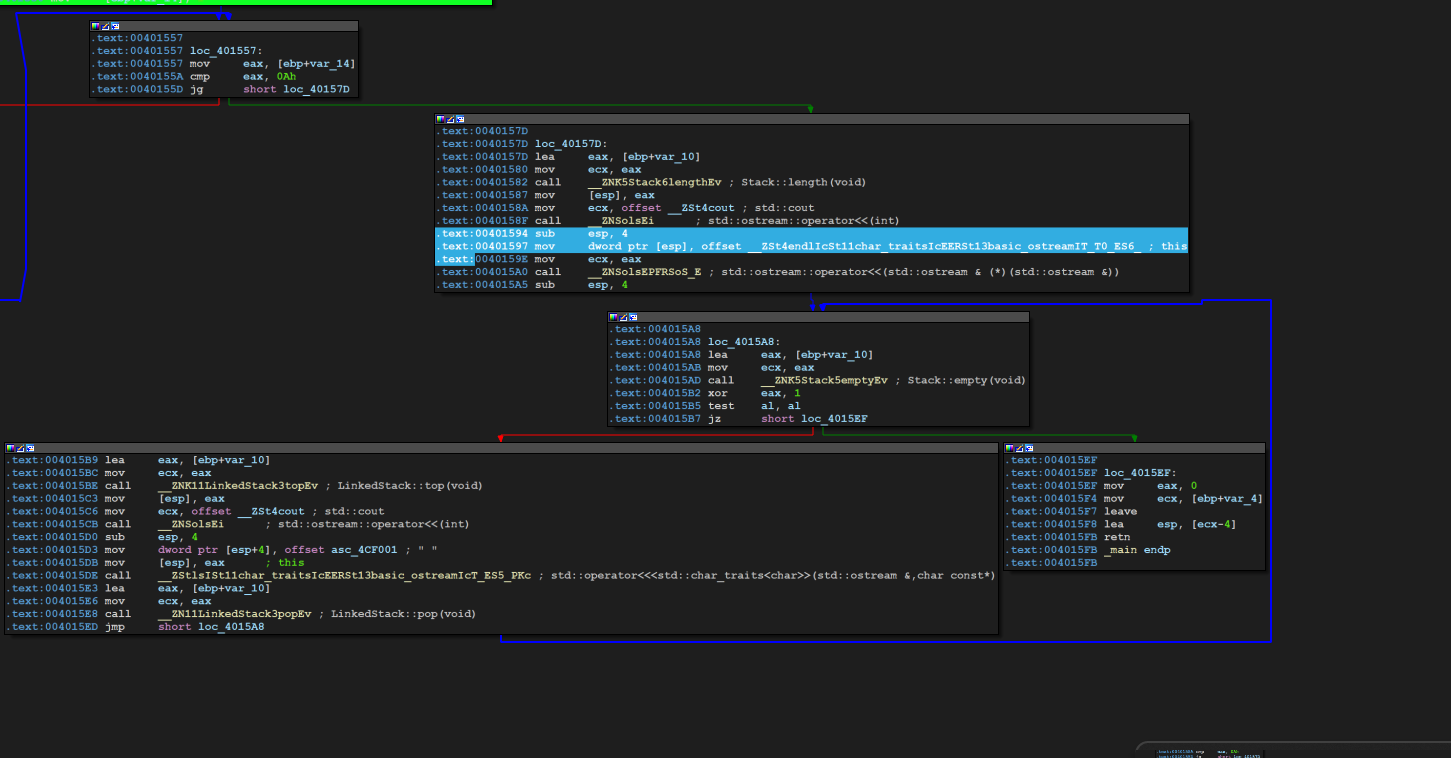Click 'mov eax, [ebp+var_14]' line
The width and height of the screenshot is (1451, 758).
pos(223,63)
